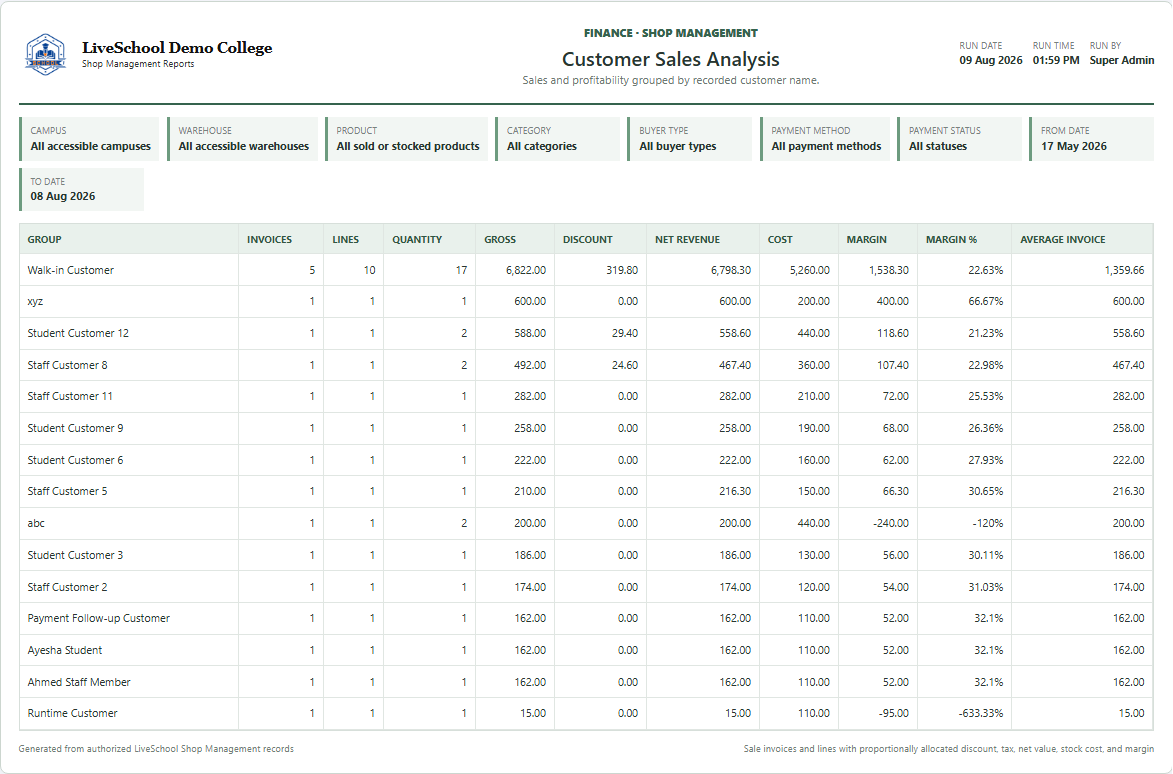Click the 'FINANCE · SHOP MANAGEMENT' heading
1173x774 pixels.
[670, 33]
